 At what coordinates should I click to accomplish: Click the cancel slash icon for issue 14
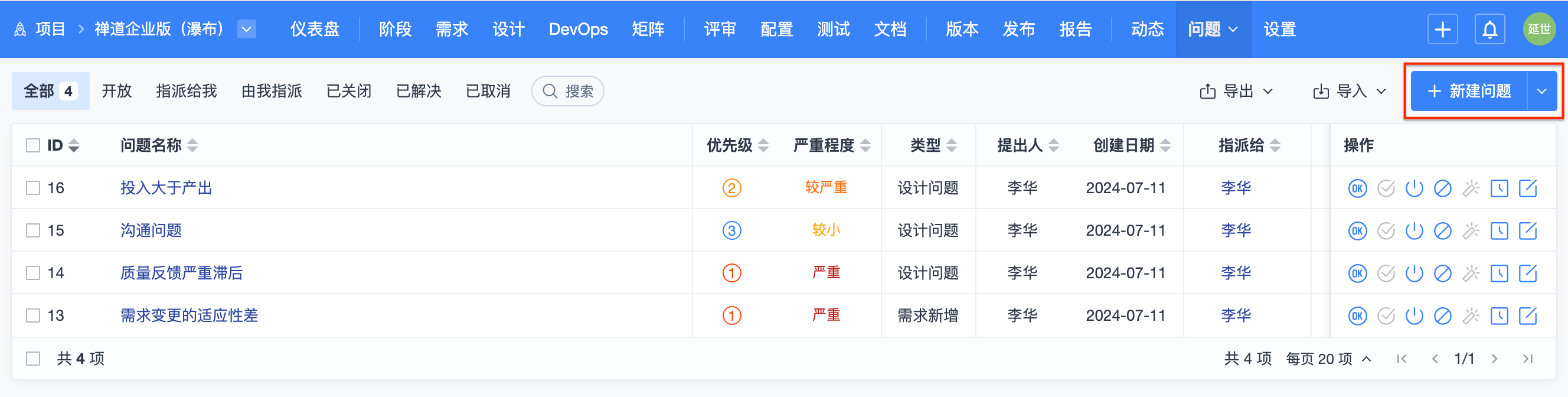pos(1443,274)
